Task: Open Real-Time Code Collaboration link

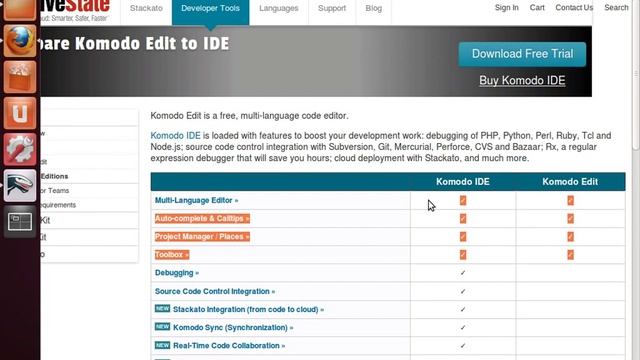Action: pyautogui.click(x=229, y=346)
